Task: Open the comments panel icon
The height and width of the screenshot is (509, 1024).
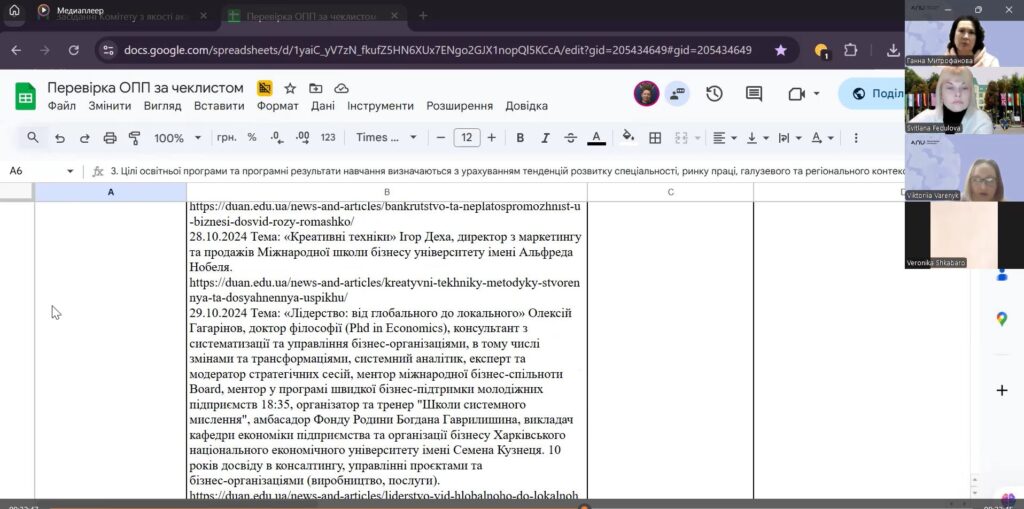Action: point(754,93)
